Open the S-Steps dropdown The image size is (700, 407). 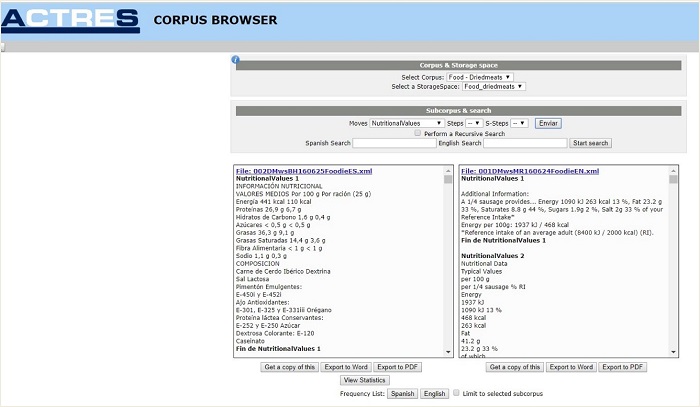coord(519,123)
